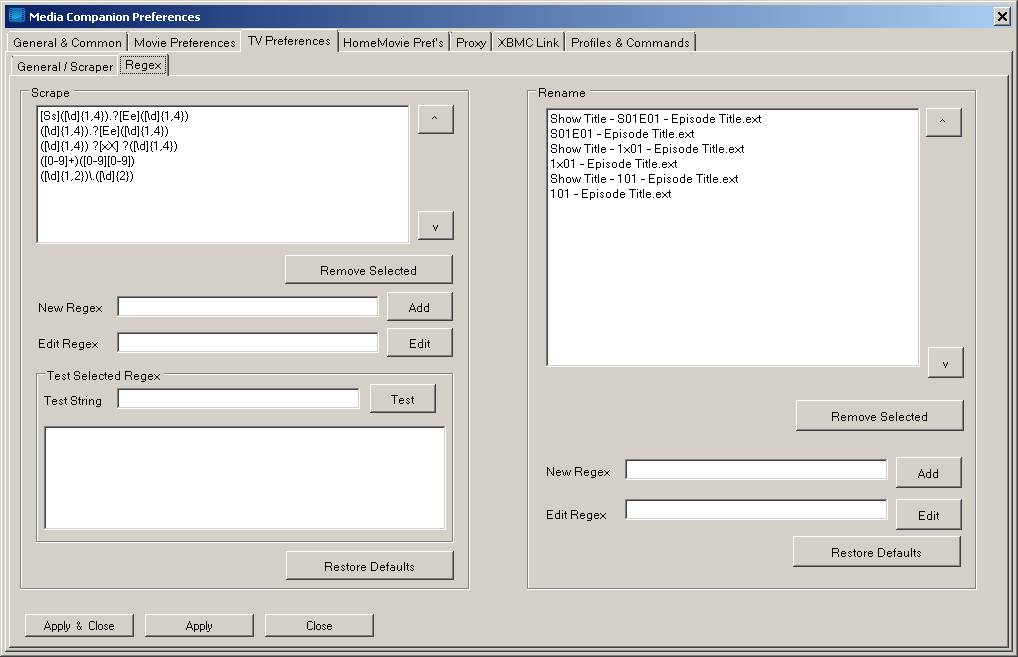Remove selected entry in Rename panel
1018x657 pixels.
pyautogui.click(x=880, y=416)
